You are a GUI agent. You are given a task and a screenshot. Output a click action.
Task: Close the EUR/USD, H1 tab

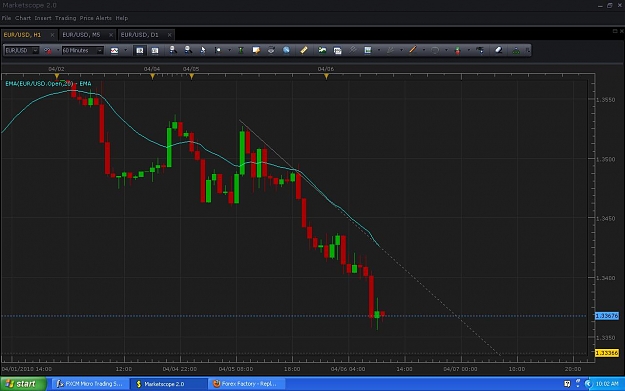pyautogui.click(x=52, y=35)
